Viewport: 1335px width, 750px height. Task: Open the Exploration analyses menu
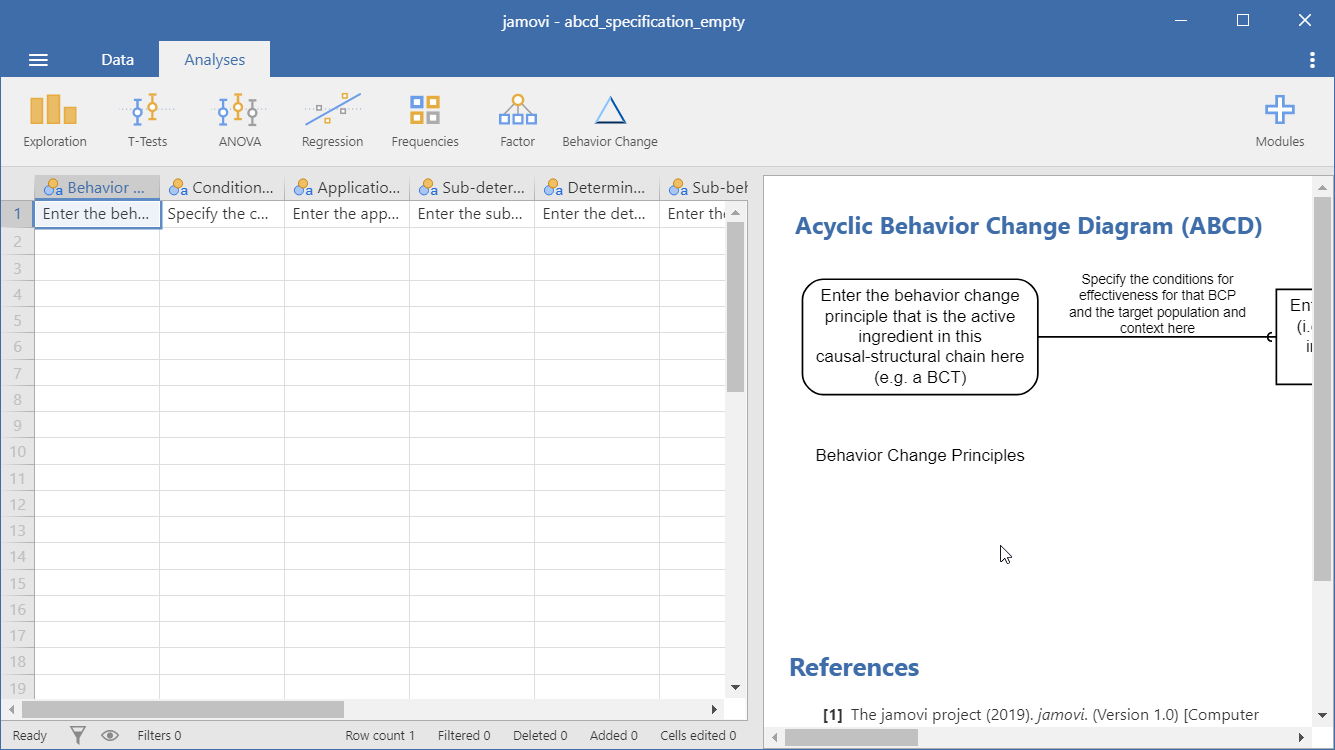[55, 121]
